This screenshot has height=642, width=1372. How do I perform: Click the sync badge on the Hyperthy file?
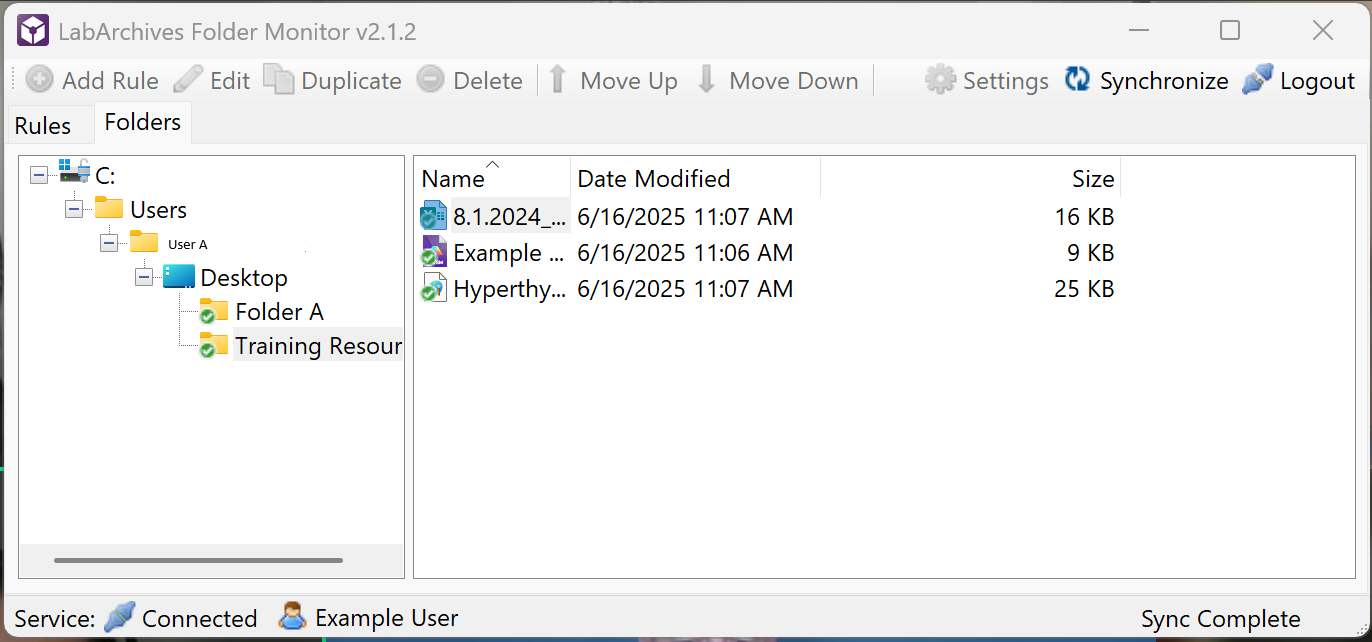tap(427, 293)
